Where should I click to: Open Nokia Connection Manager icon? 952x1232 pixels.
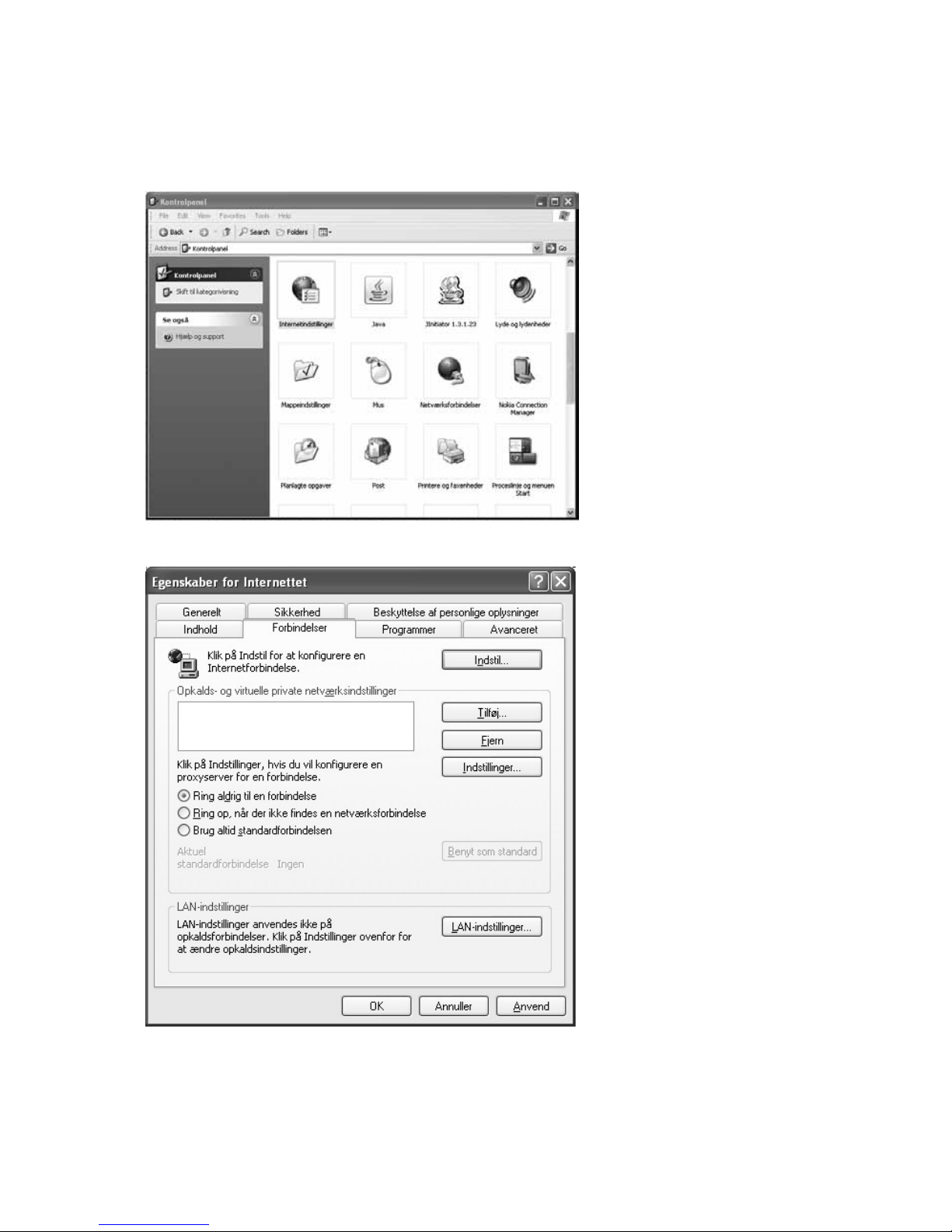point(523,379)
